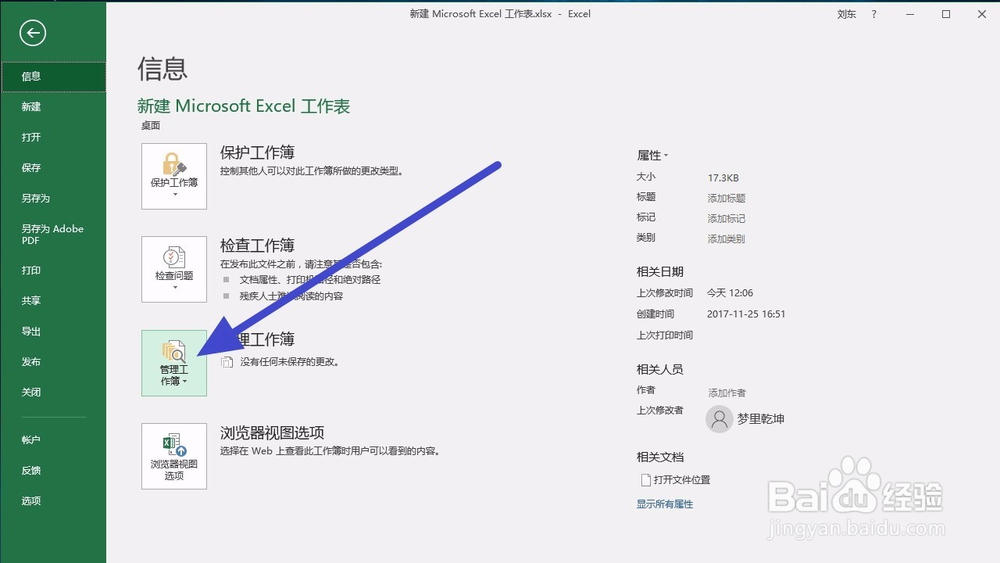Click 添加标记 field
This screenshot has width=1000, height=563.
click(x=726, y=218)
